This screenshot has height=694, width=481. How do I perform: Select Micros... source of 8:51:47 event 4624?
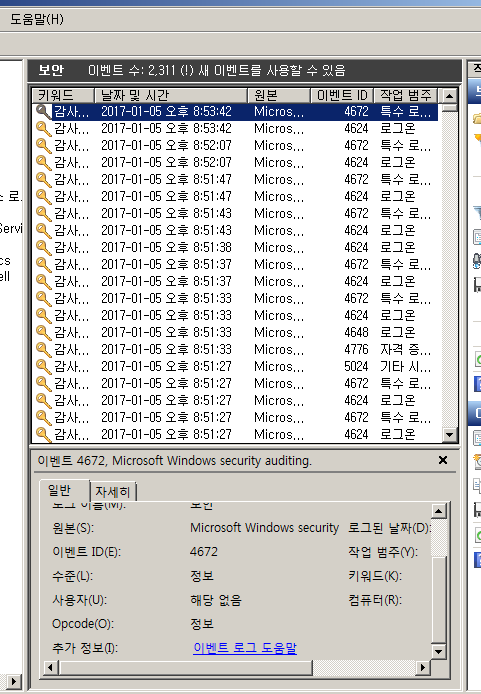(x=279, y=197)
